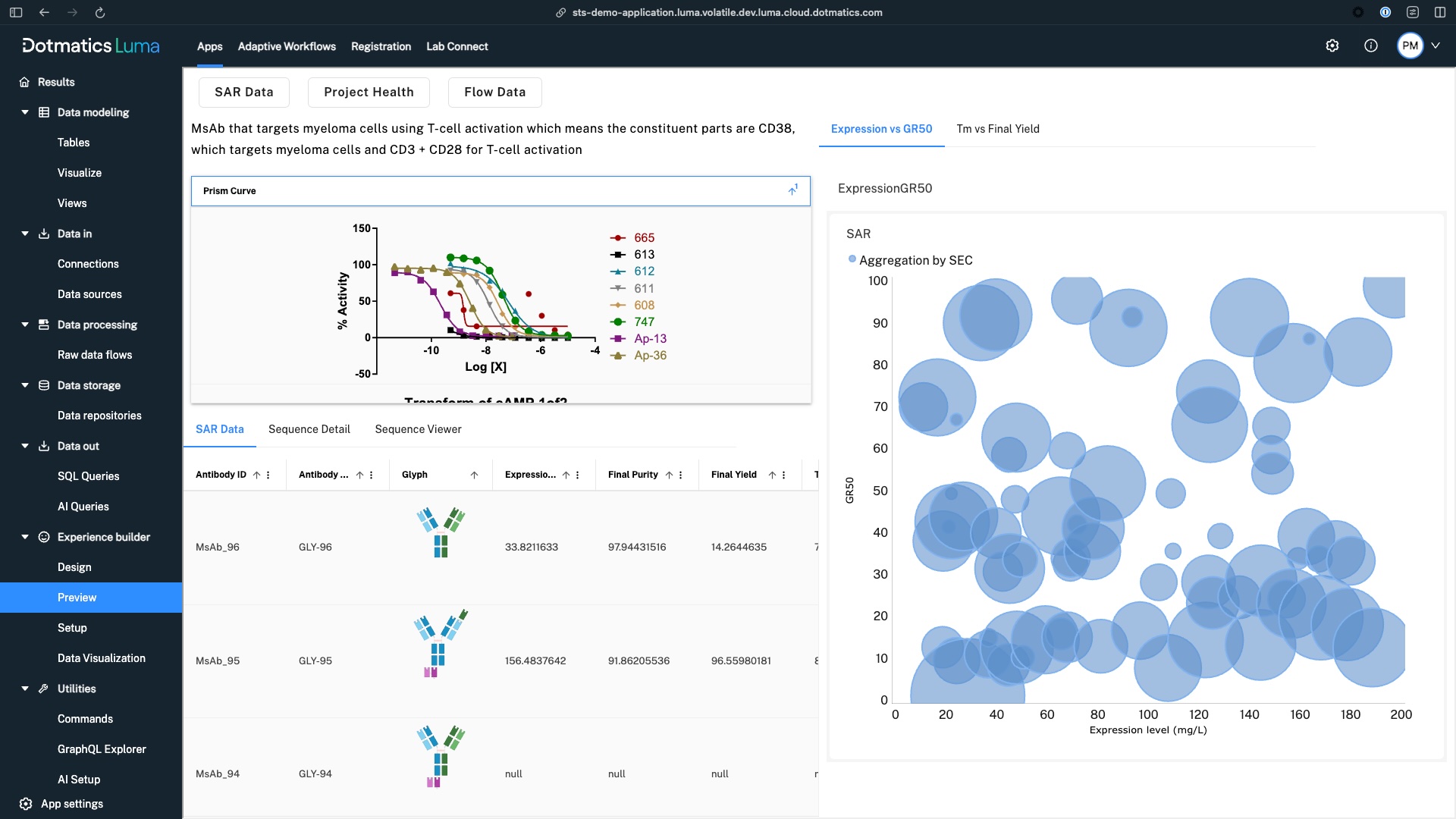The height and width of the screenshot is (819, 1456).
Task: Click the Data in import icon
Action: pos(43,234)
